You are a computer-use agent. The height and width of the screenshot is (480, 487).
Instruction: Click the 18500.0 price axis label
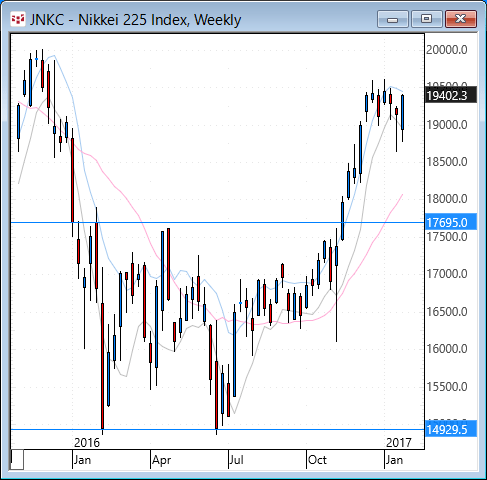click(447, 162)
